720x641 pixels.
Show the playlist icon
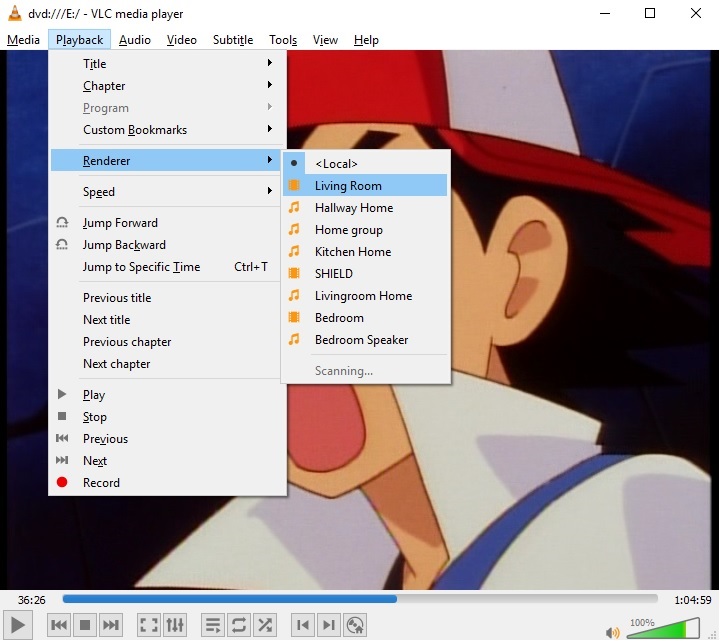tap(213, 625)
